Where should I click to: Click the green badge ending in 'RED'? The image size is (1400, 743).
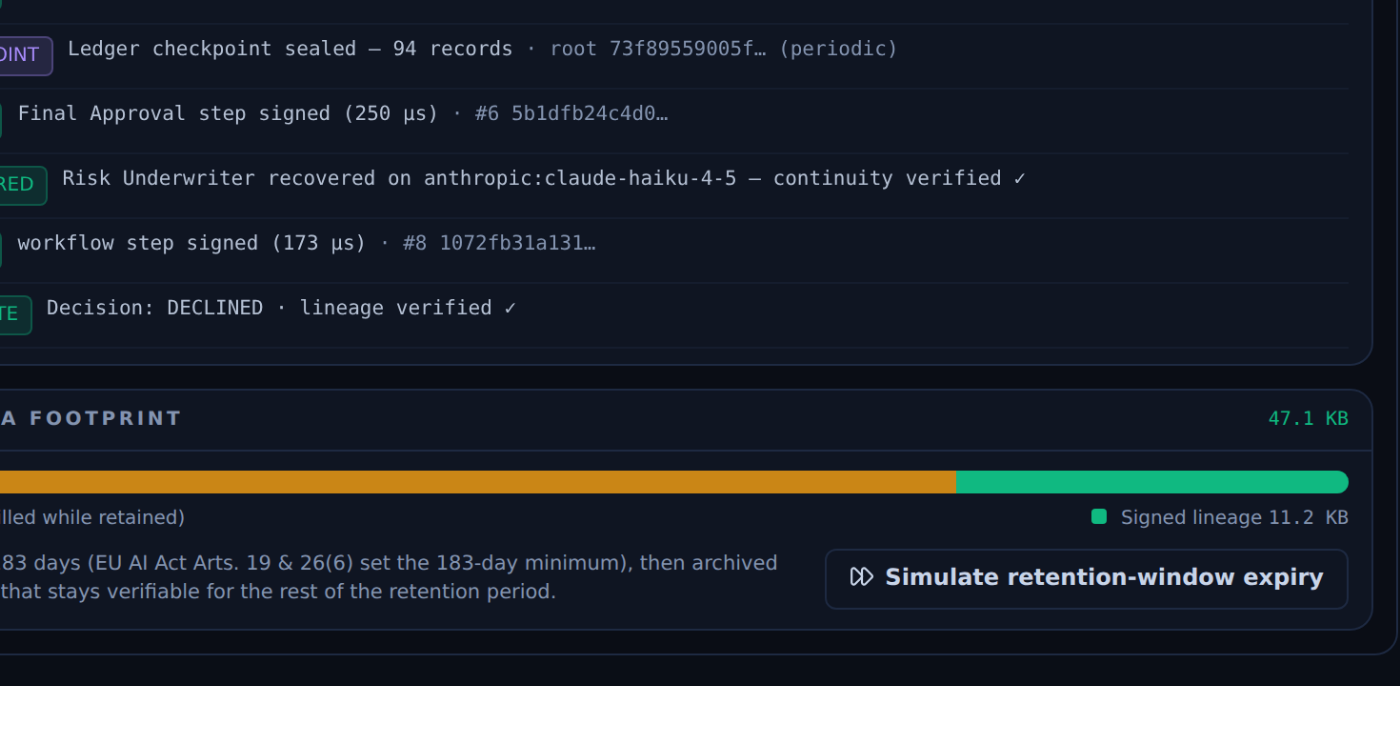(x=22, y=185)
